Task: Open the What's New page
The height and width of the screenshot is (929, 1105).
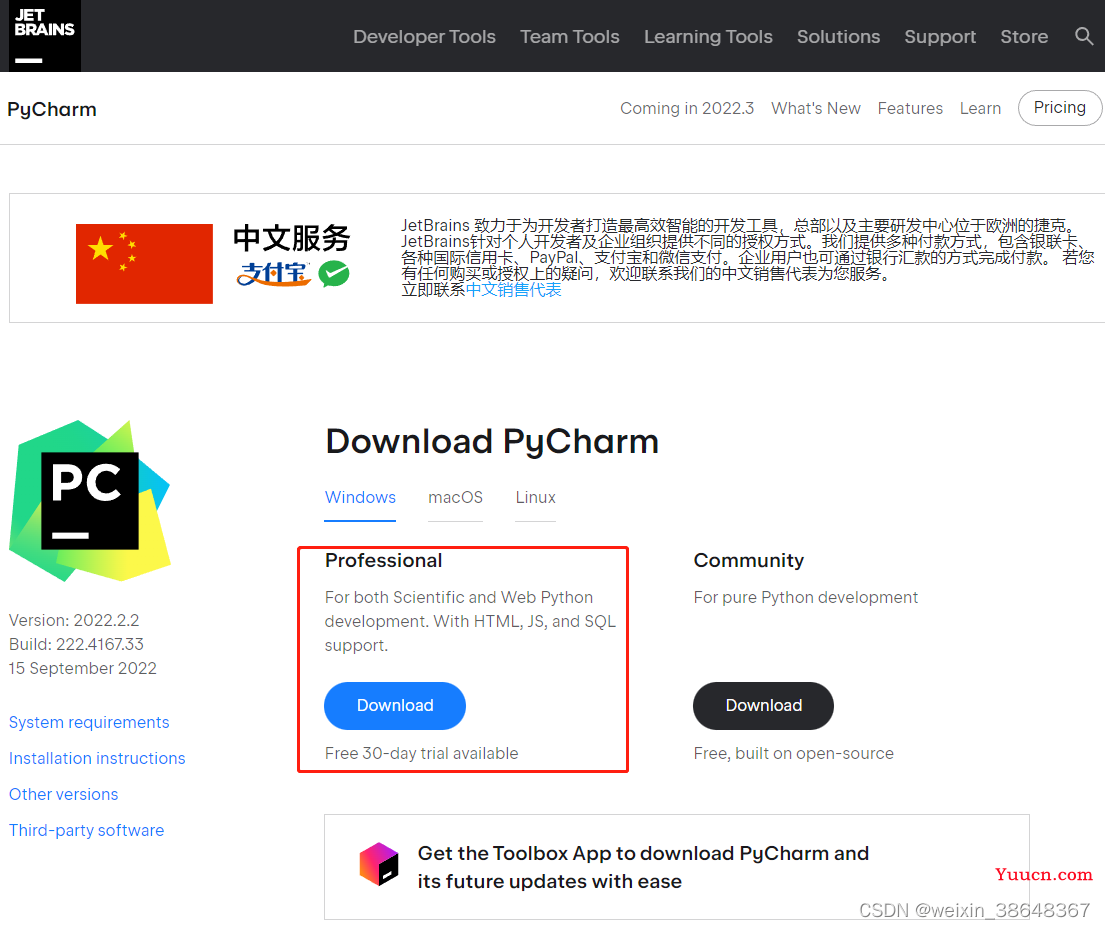Action: [815, 108]
